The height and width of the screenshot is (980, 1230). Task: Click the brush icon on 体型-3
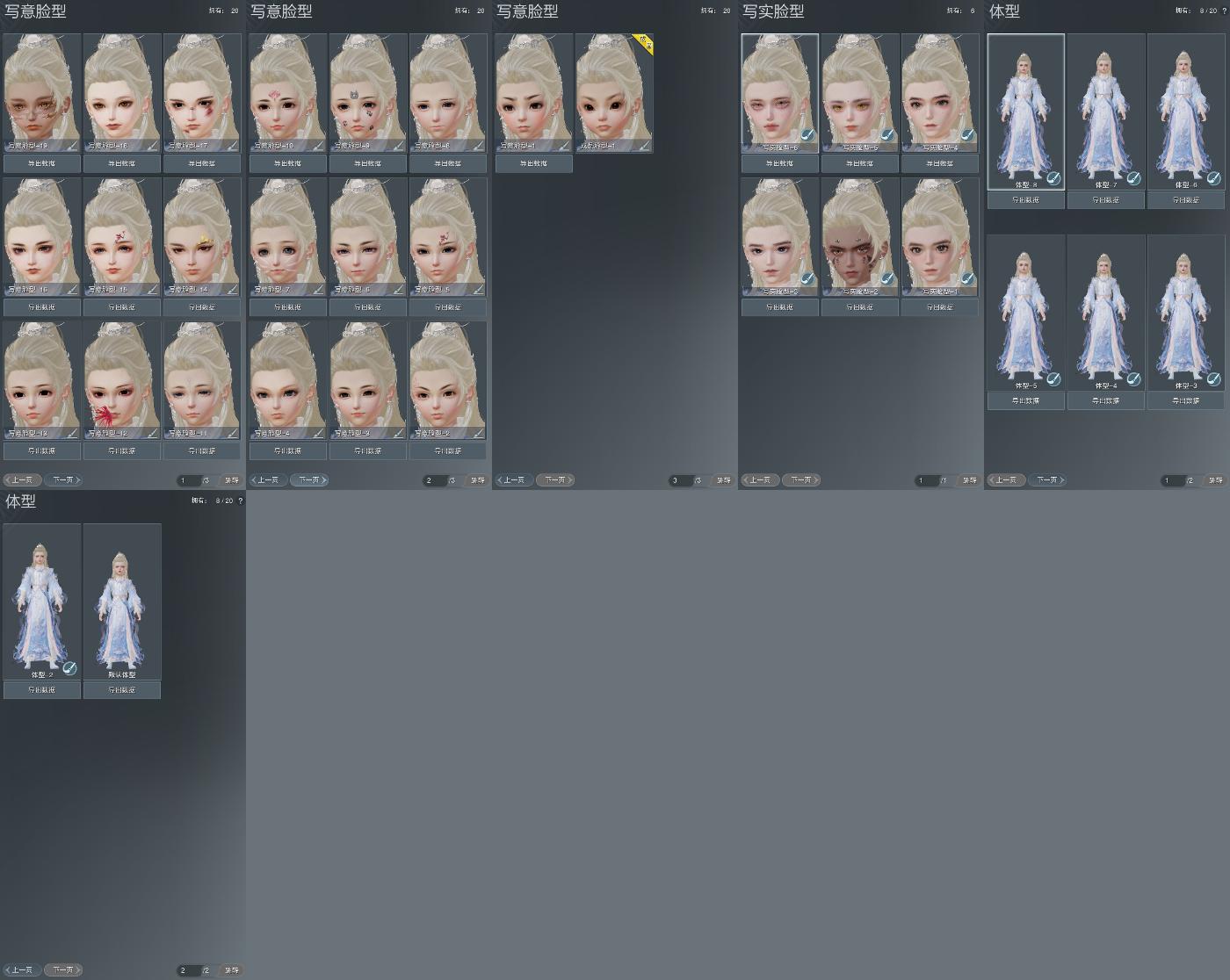point(1213,379)
